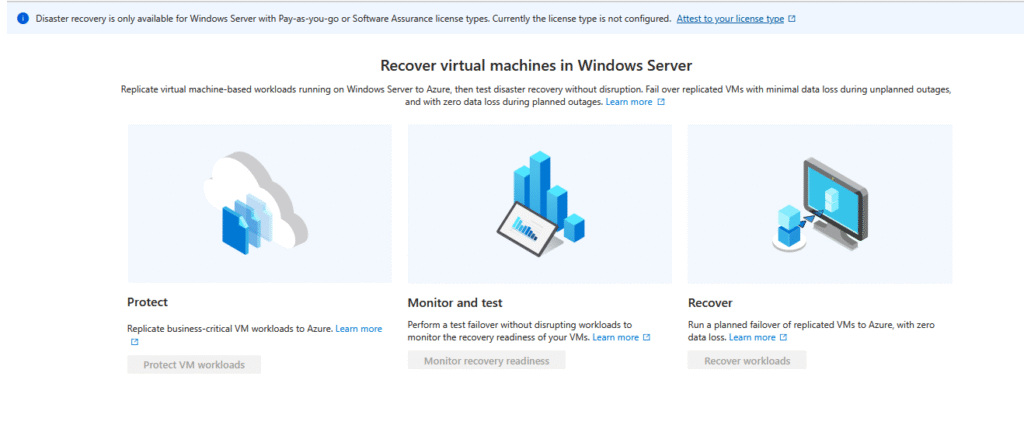The image size is (1024, 422).
Task: Click the Monitor and test section title
Action: tap(455, 303)
